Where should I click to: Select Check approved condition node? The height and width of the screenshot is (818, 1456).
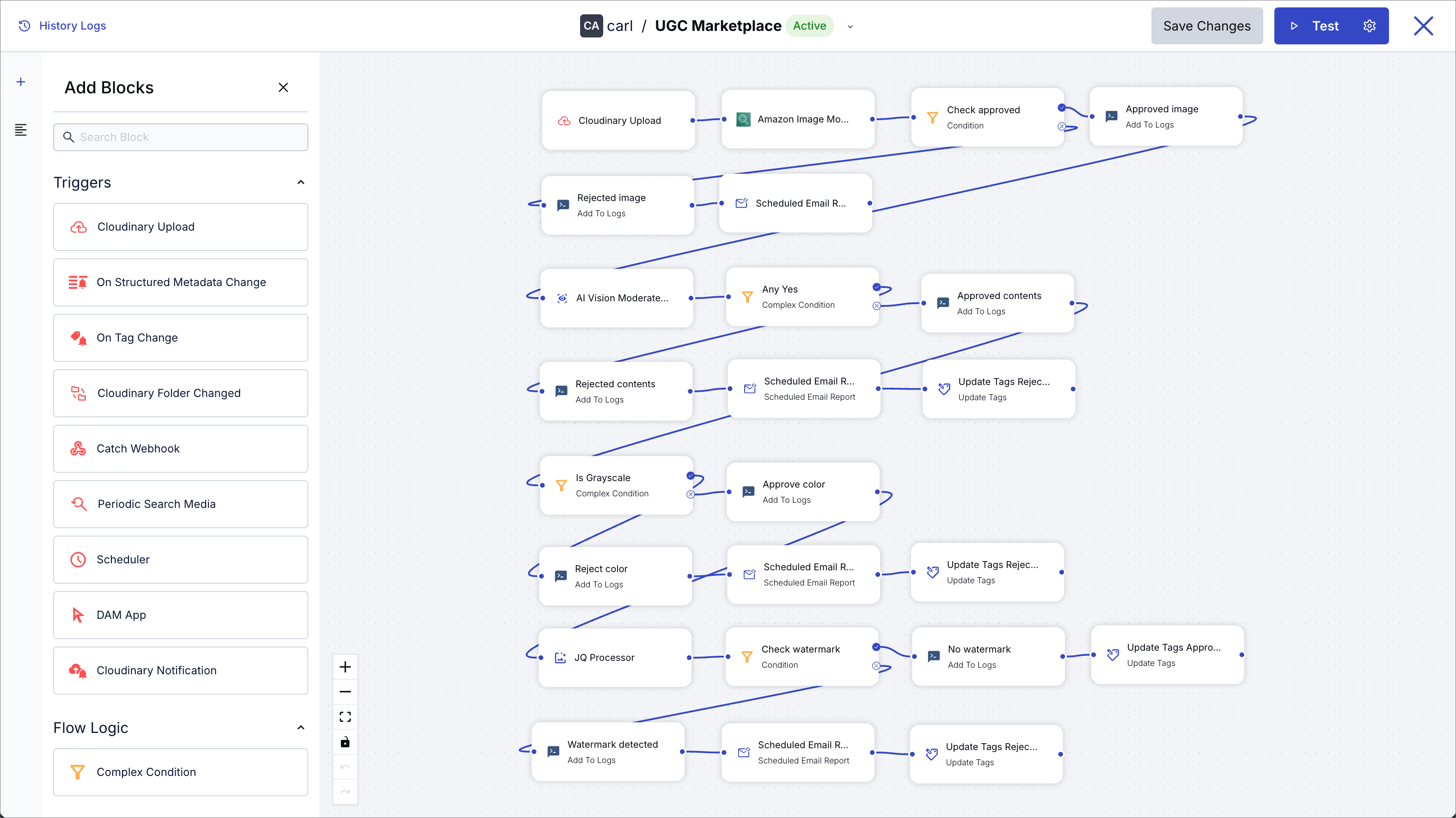pyautogui.click(x=987, y=117)
